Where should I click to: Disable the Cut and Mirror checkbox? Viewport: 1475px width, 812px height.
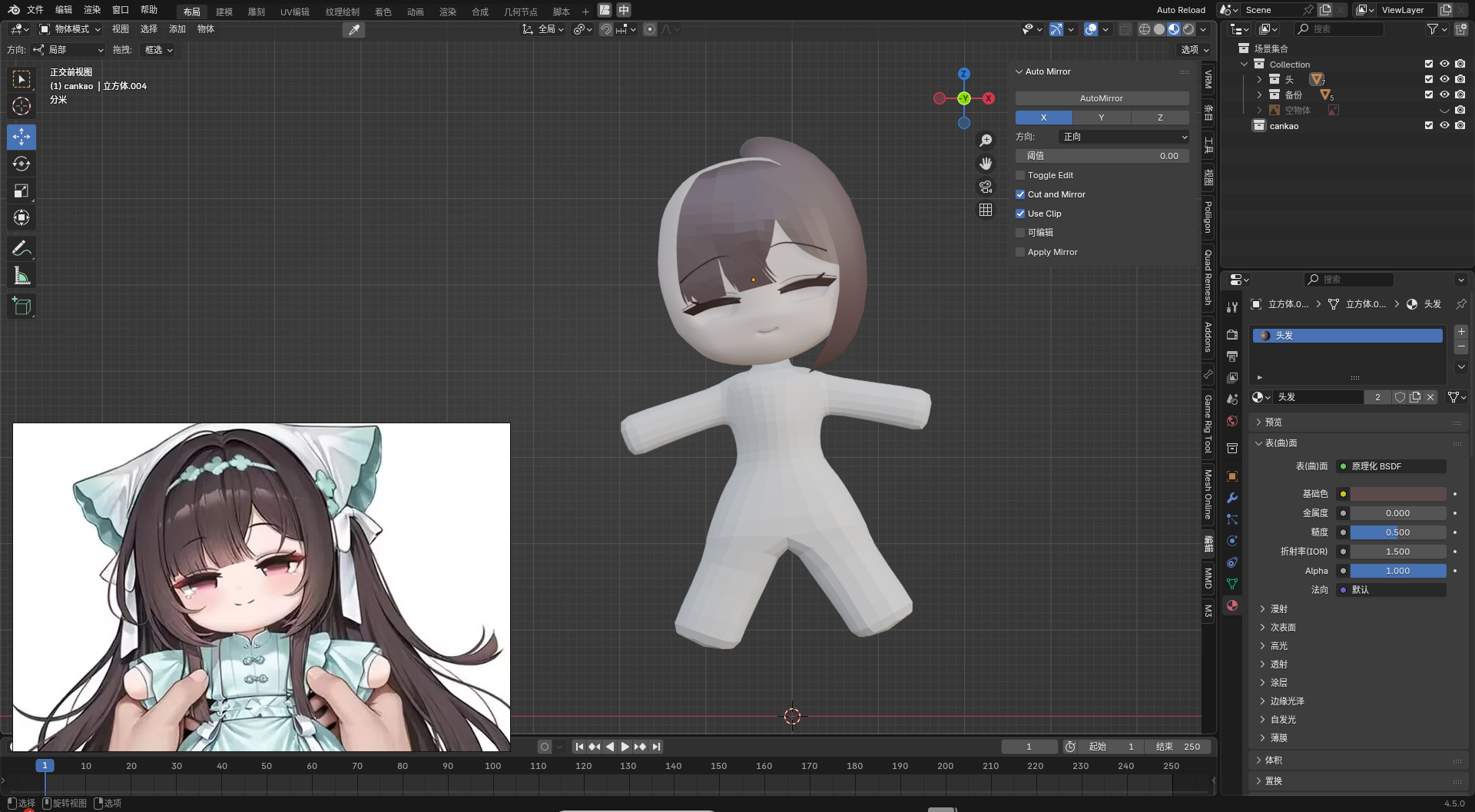pos(1020,194)
